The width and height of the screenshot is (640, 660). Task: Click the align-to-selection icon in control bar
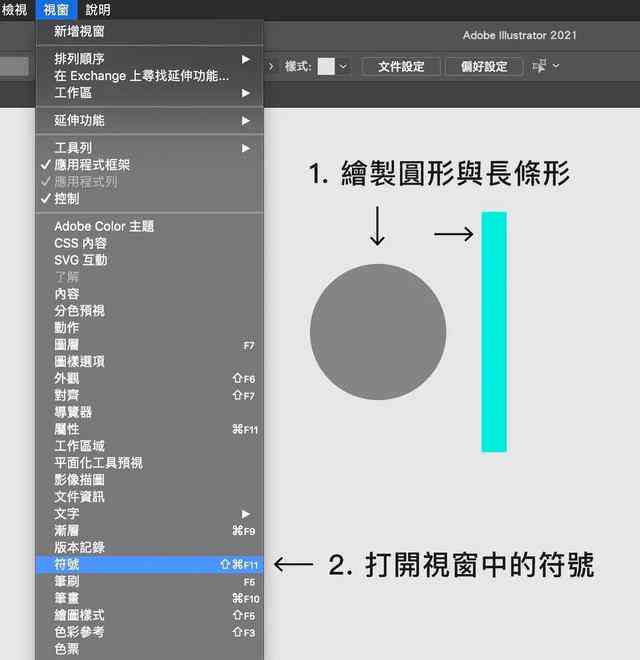(539, 66)
